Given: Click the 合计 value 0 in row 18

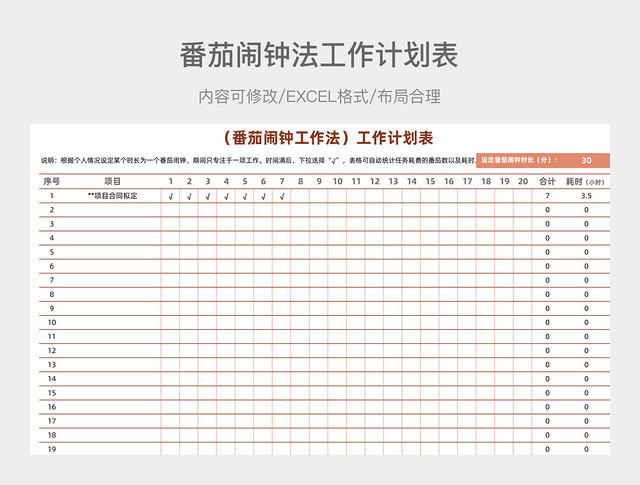Looking at the screenshot, I should 547,435.
